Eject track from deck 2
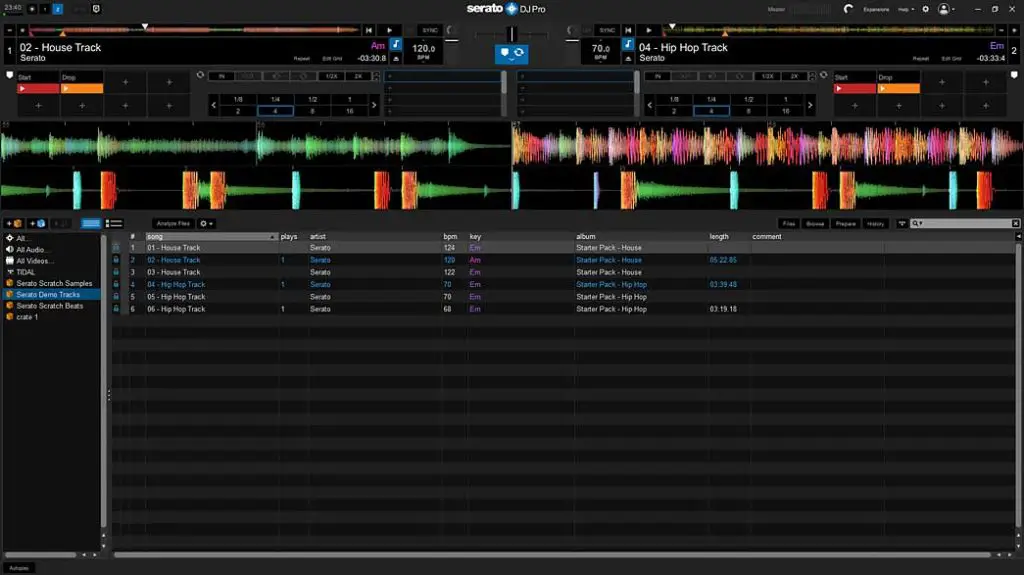The height and width of the screenshot is (575, 1024). point(628,59)
